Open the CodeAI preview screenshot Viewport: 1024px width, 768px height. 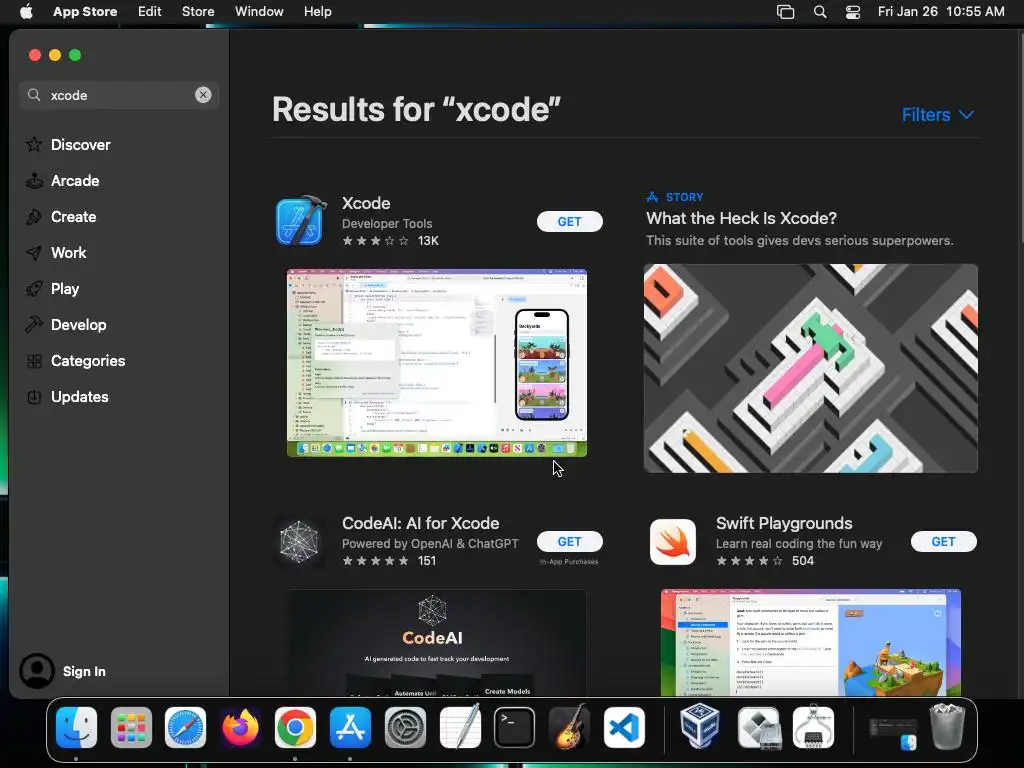(437, 643)
